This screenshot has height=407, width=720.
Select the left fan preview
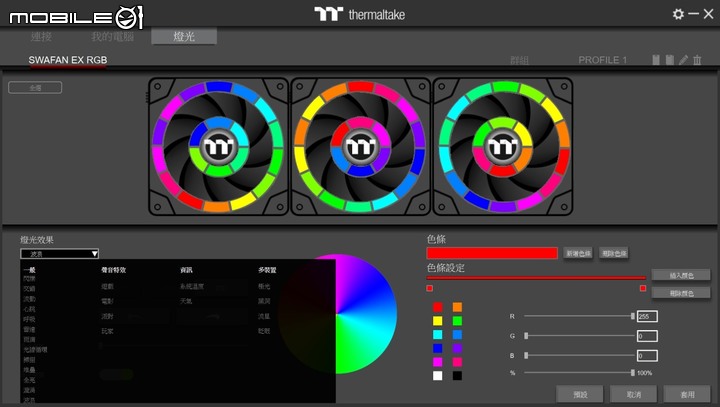(219, 146)
